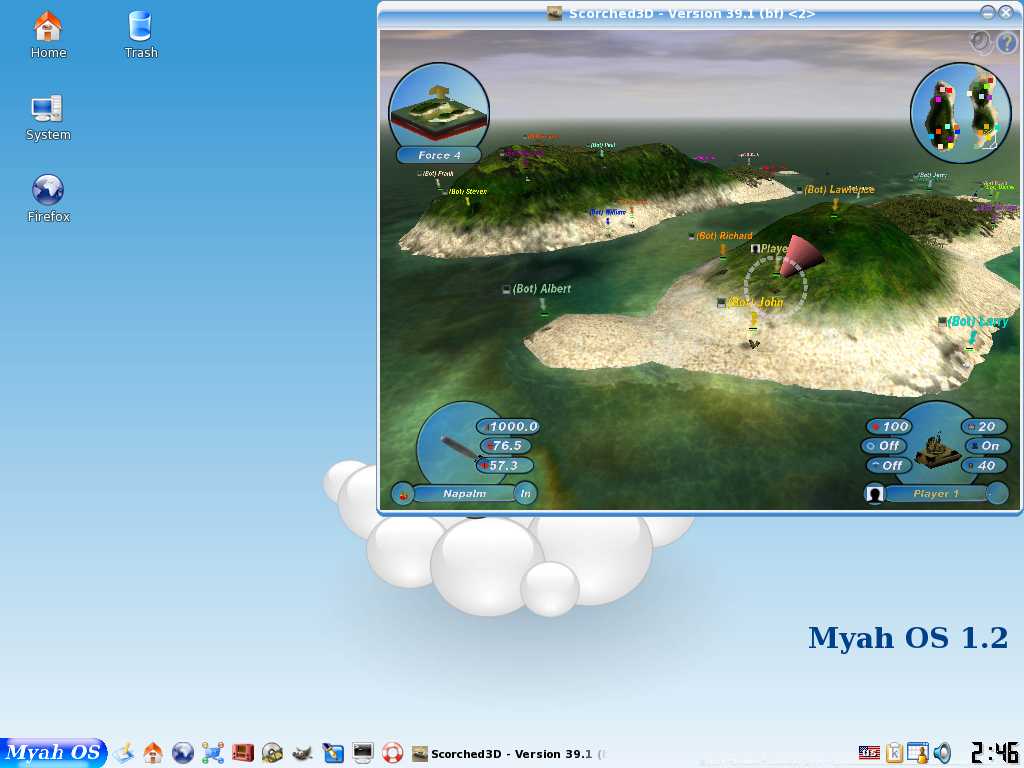Click the taskbar clock
This screenshot has height=768, width=1024.
click(x=993, y=752)
